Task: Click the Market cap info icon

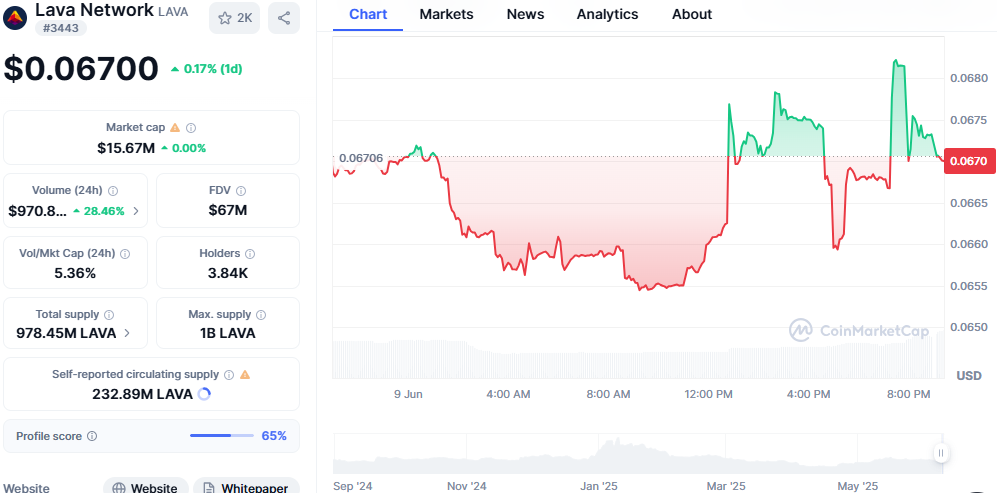Action: point(191,128)
